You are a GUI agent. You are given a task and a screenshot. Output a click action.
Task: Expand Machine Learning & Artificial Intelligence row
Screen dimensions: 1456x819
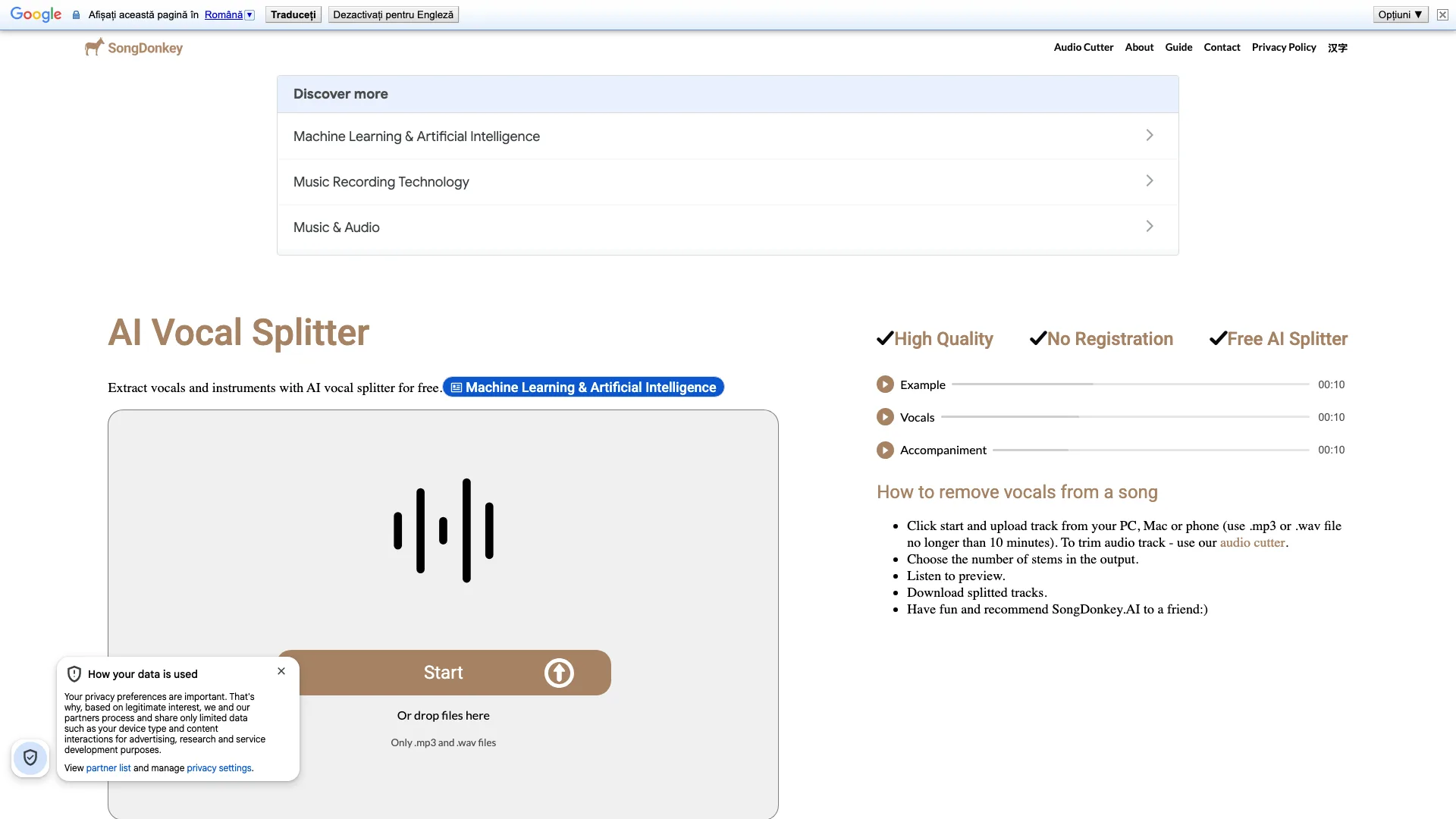coord(728,136)
